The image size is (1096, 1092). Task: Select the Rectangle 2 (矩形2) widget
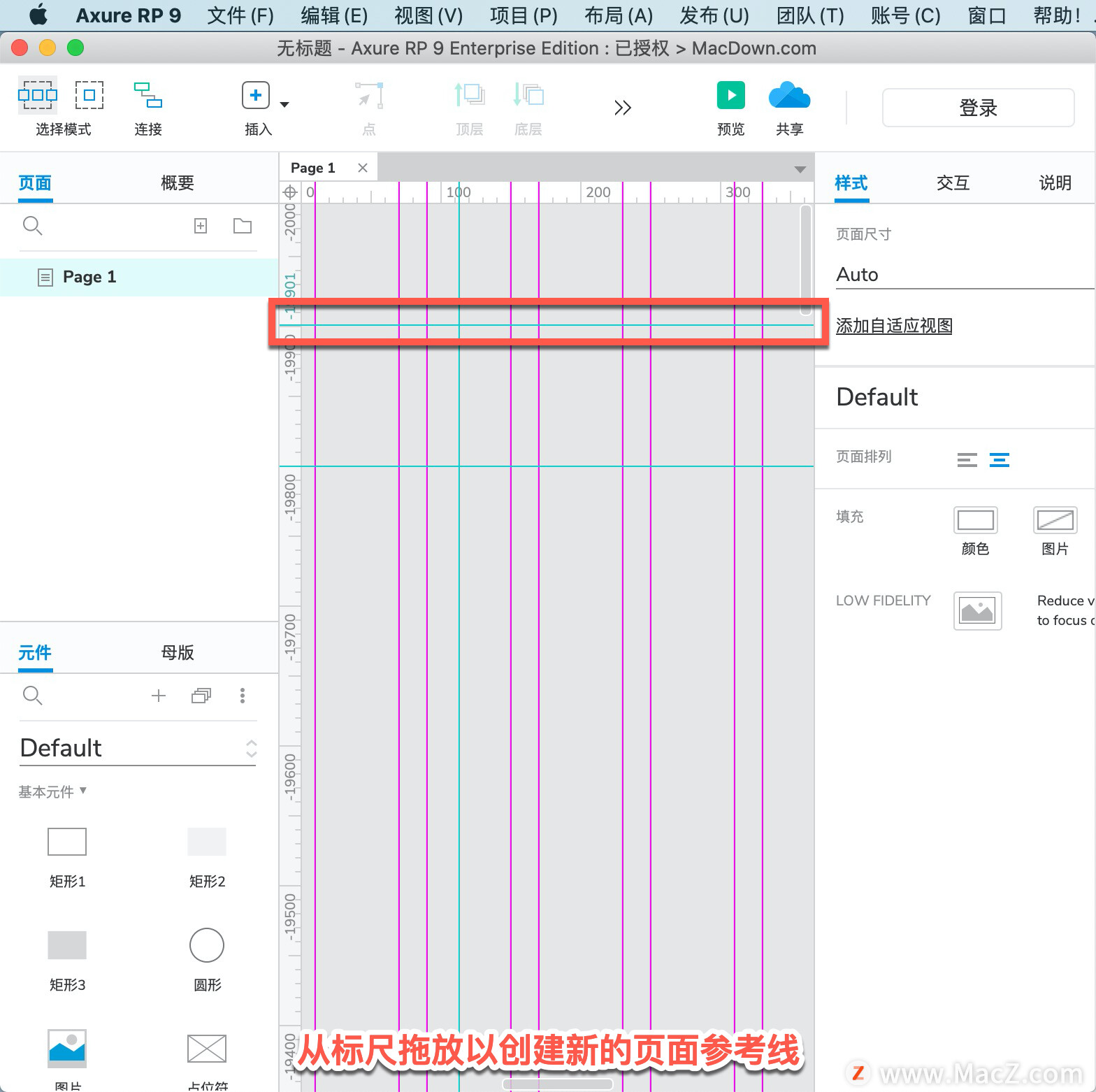(x=207, y=842)
